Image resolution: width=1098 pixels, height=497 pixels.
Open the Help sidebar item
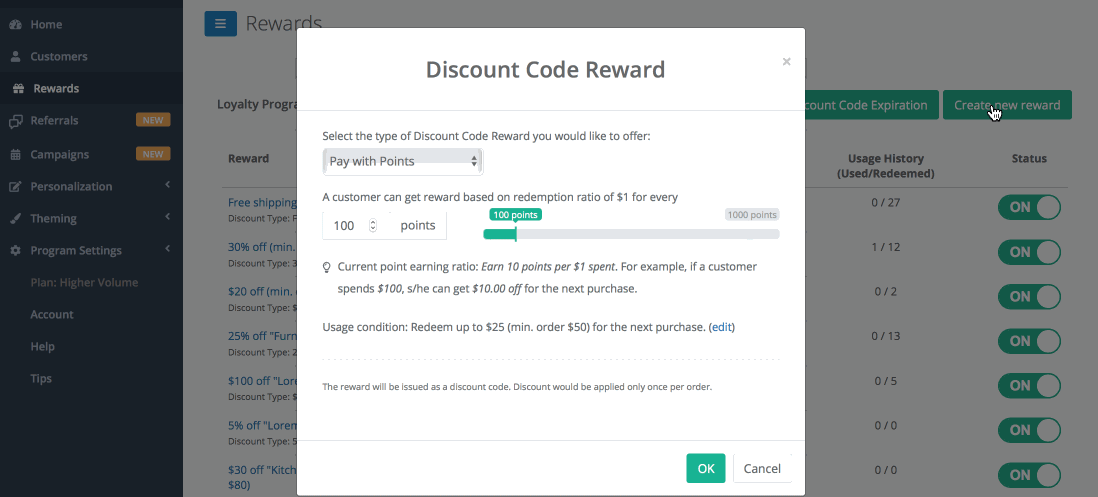(x=42, y=347)
